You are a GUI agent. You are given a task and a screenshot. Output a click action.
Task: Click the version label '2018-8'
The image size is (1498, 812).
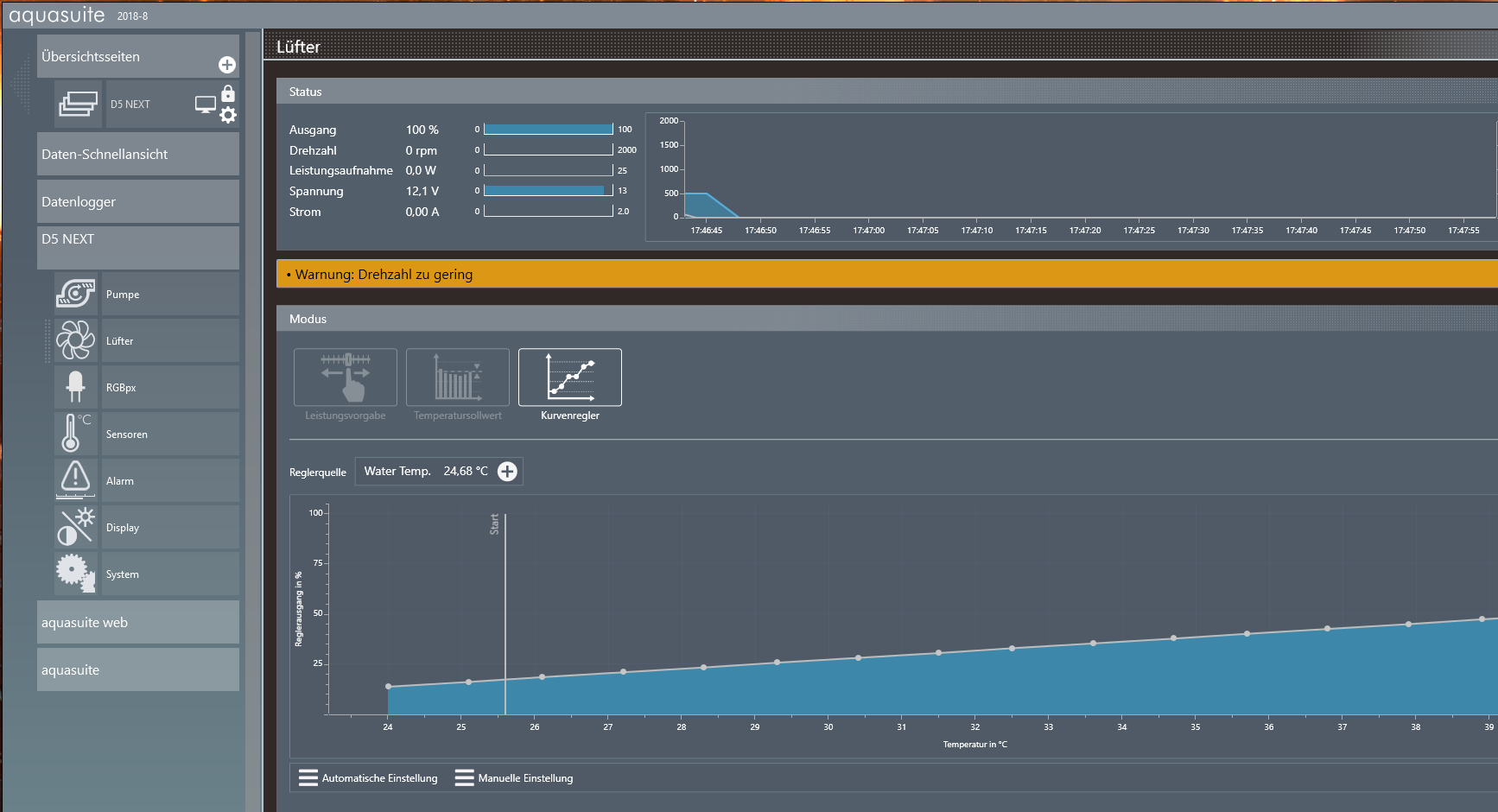[132, 16]
